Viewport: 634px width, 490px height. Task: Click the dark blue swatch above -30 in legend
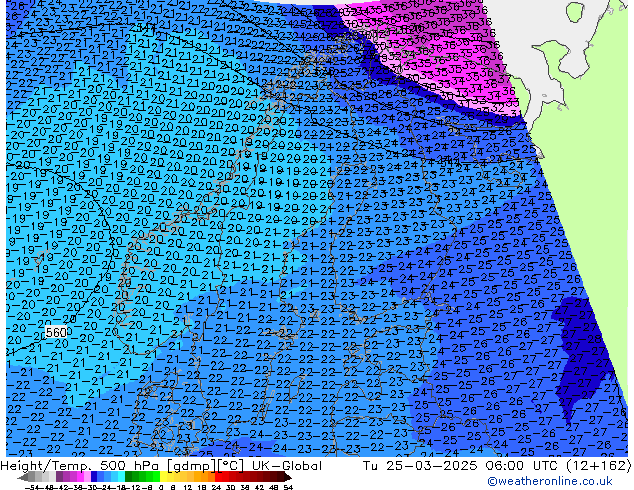(94, 478)
